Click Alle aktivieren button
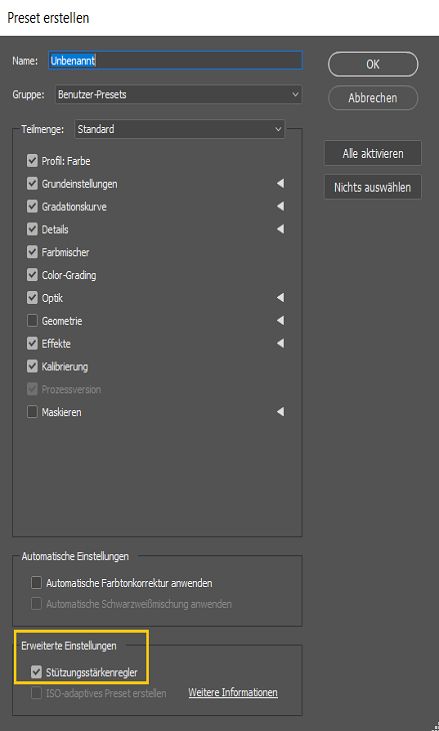The image size is (439, 731). (x=373, y=153)
